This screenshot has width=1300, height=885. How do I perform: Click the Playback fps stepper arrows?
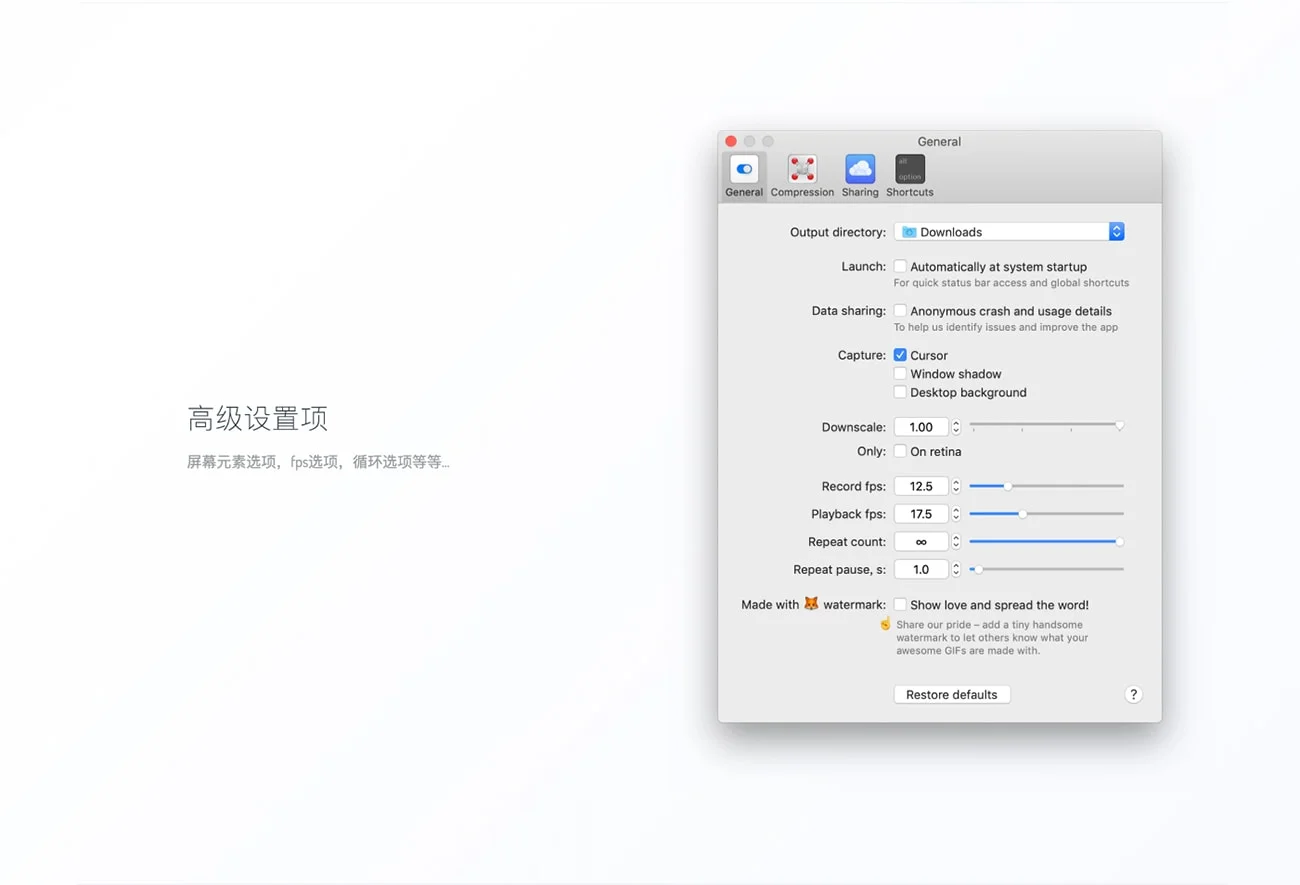(x=956, y=514)
